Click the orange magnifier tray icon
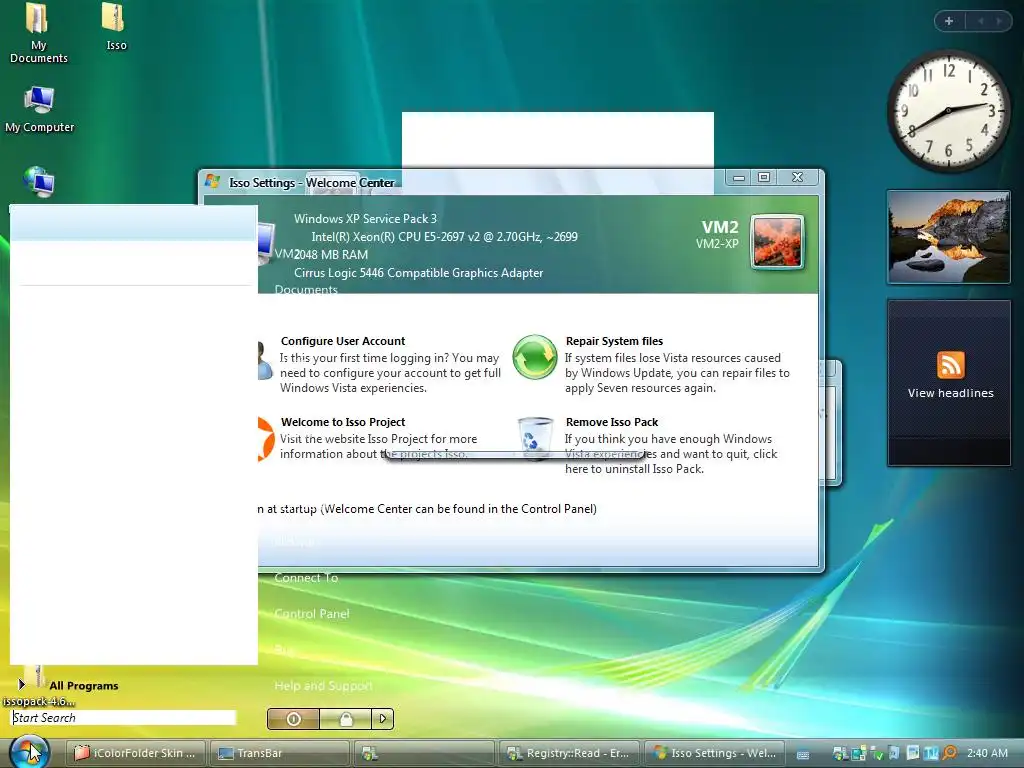The image size is (1024, 768). (x=950, y=753)
